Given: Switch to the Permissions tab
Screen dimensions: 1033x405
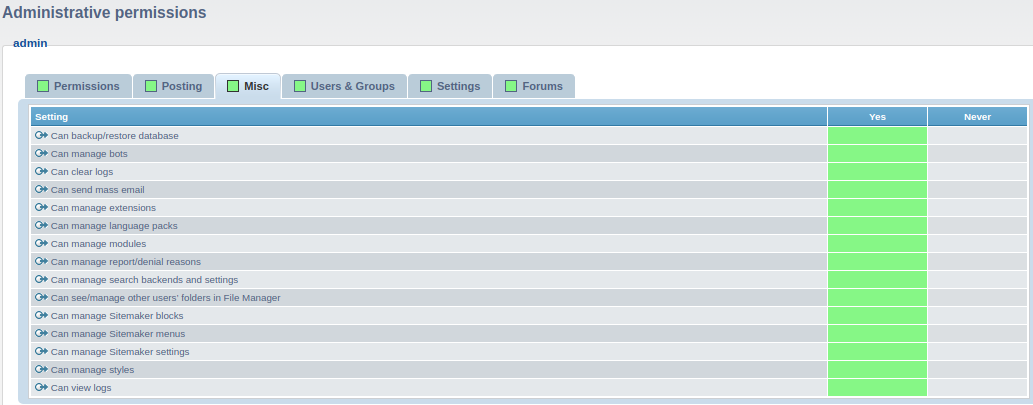Looking at the screenshot, I should [78, 86].
